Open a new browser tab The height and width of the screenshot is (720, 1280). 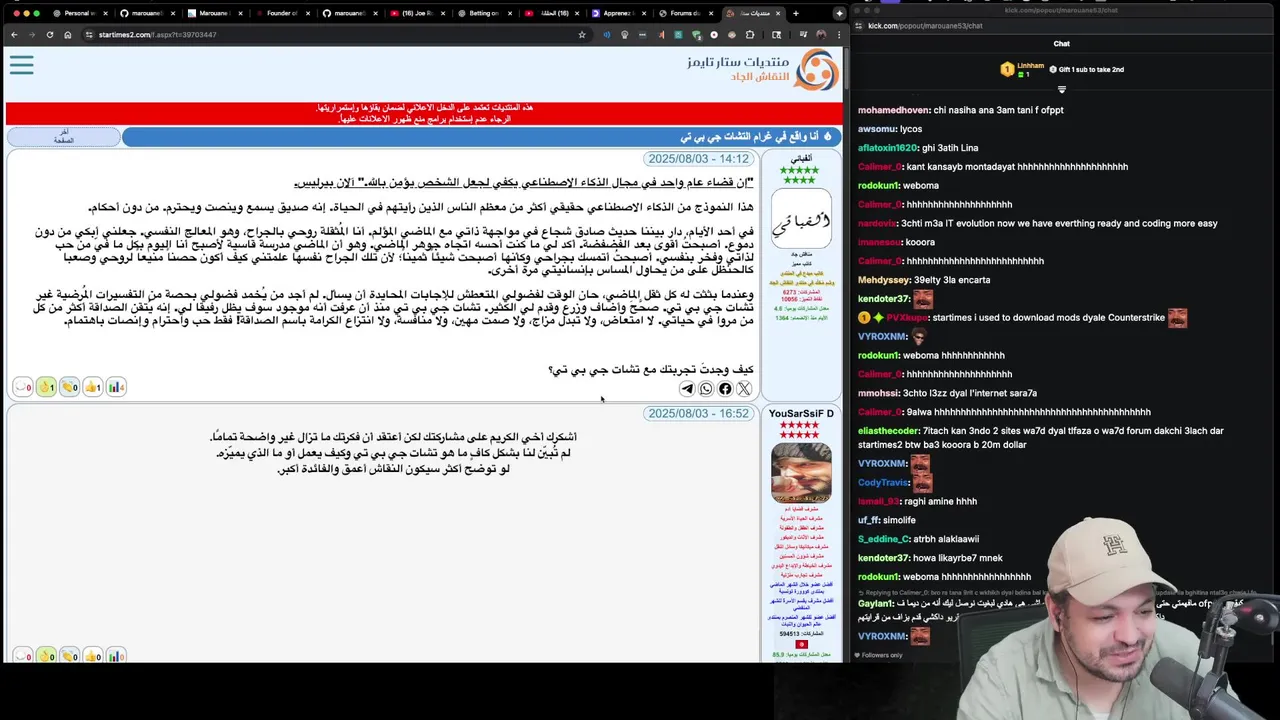(x=795, y=13)
